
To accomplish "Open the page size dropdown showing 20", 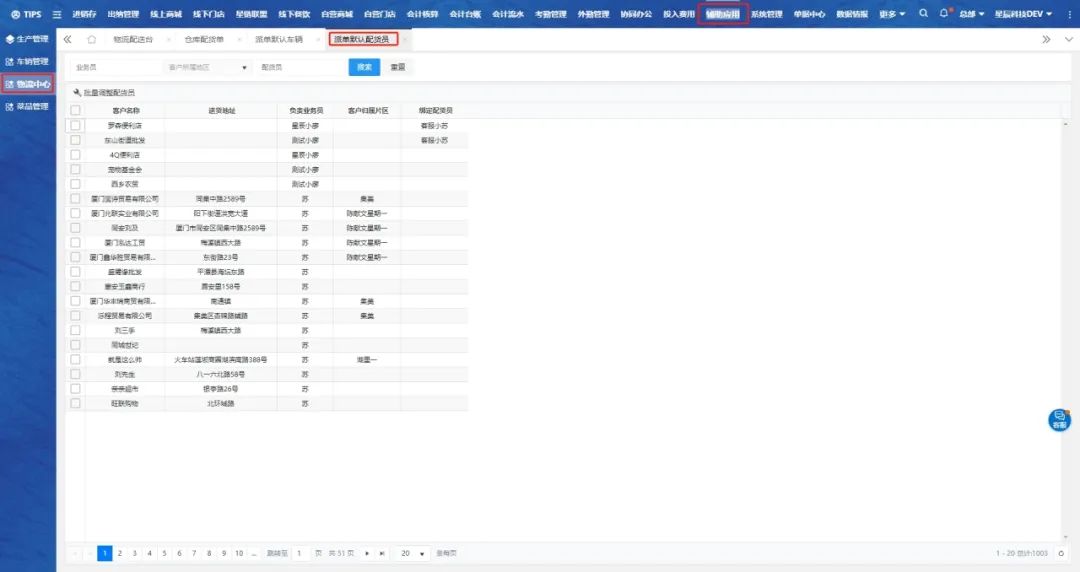I will (412, 553).
